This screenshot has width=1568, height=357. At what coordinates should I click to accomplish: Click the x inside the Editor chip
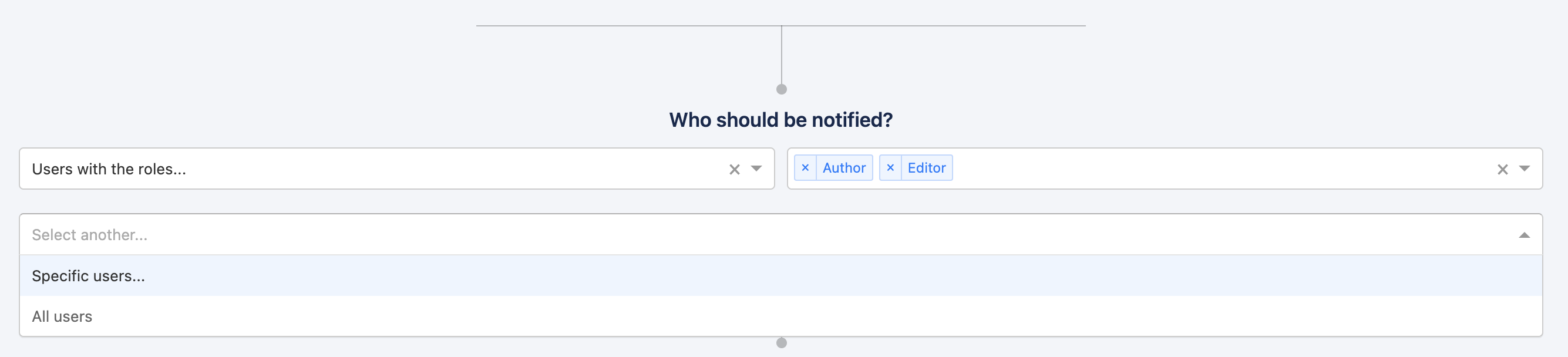(889, 168)
